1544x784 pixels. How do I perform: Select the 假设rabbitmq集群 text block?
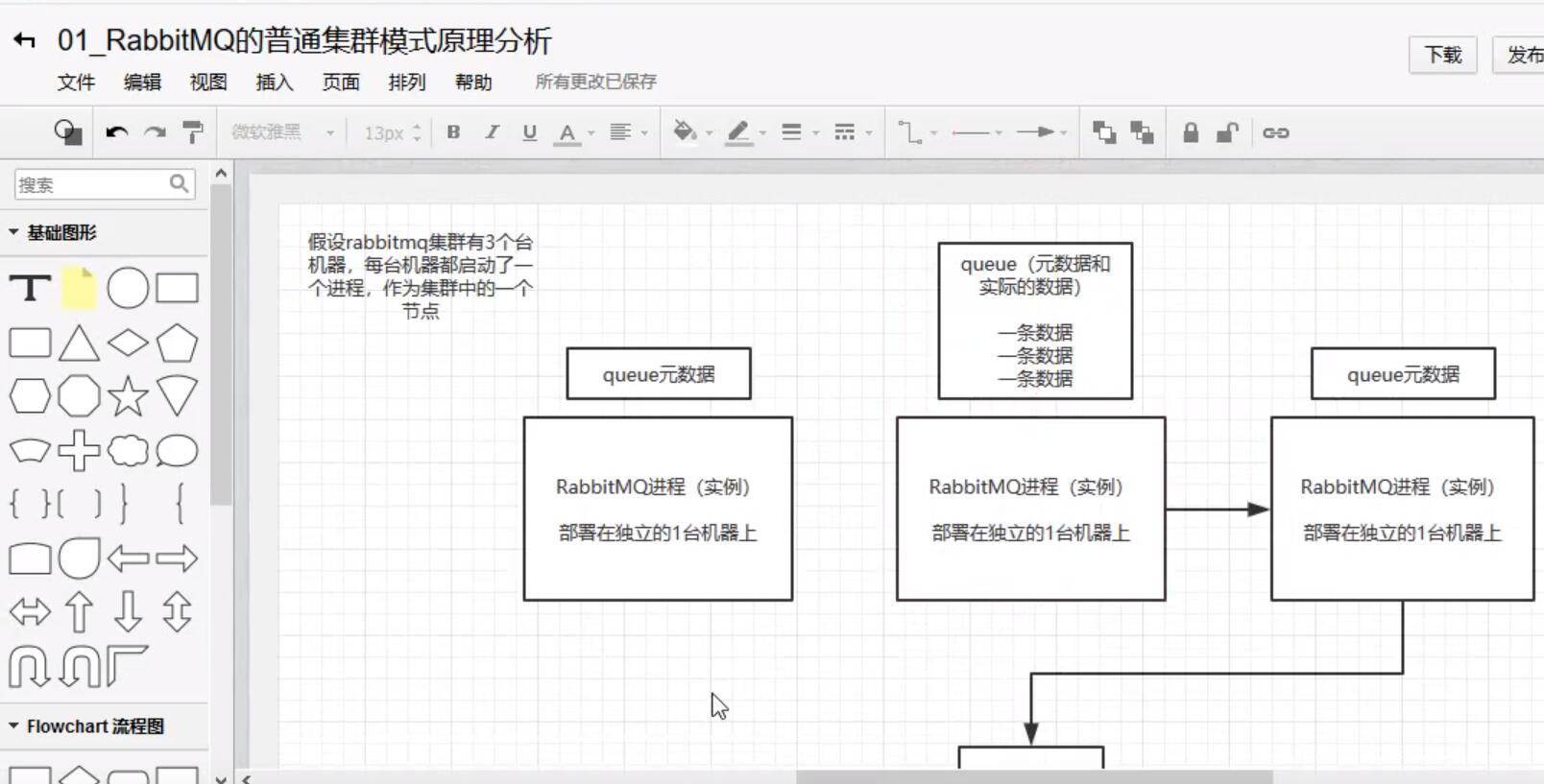(421, 276)
